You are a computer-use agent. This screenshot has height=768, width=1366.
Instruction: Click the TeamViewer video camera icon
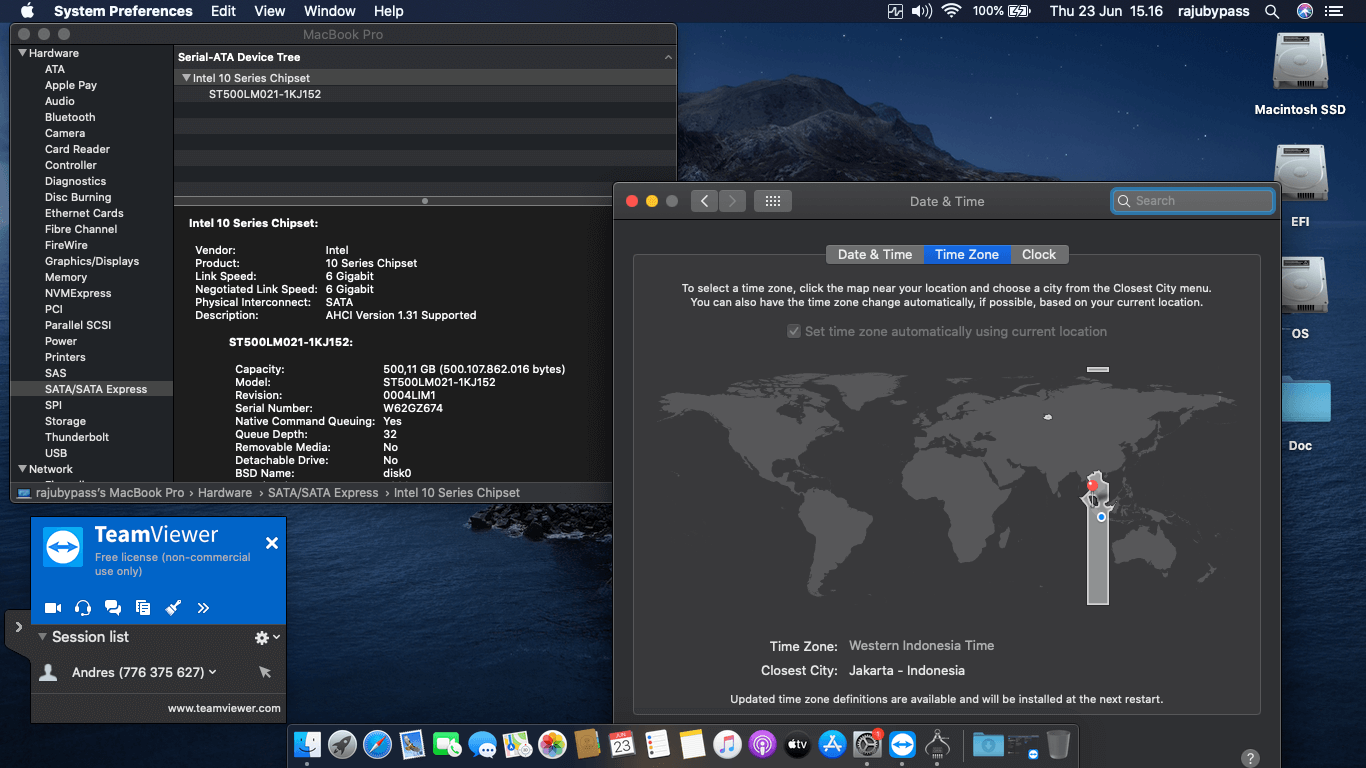tap(53, 607)
